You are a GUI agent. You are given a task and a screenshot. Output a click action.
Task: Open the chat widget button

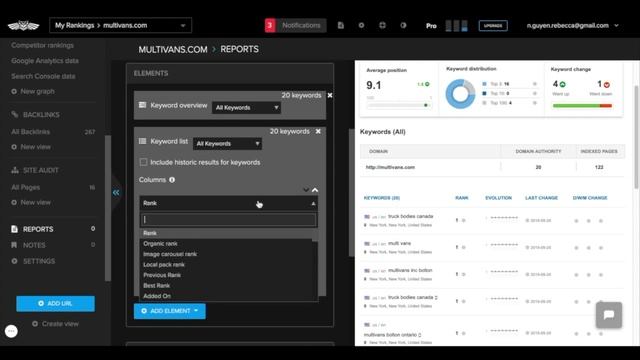pos(609,315)
